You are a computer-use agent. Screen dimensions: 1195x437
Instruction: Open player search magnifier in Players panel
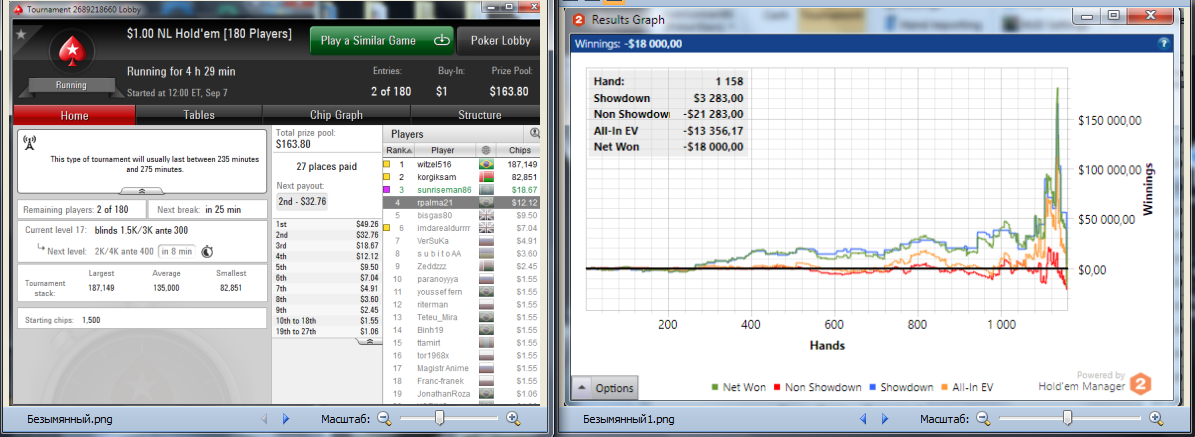(534, 133)
